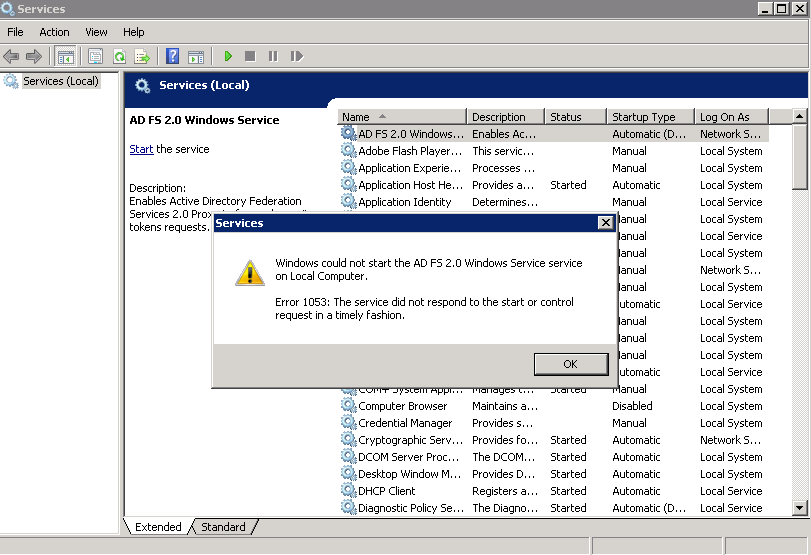Click the vertical scrollbar thumb of services list
The width and height of the screenshot is (811, 555).
coord(799,157)
